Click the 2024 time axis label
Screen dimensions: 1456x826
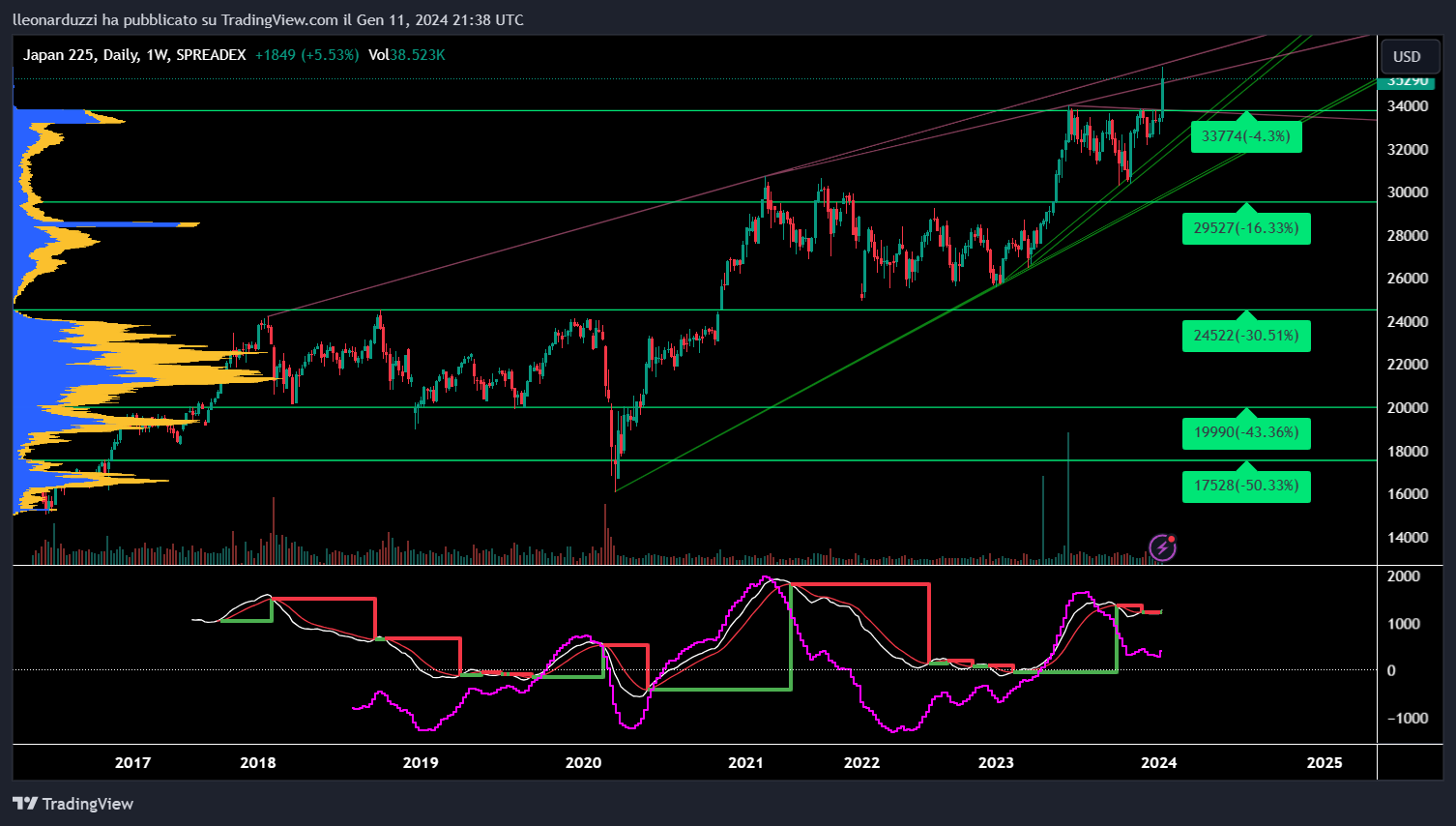1158,763
